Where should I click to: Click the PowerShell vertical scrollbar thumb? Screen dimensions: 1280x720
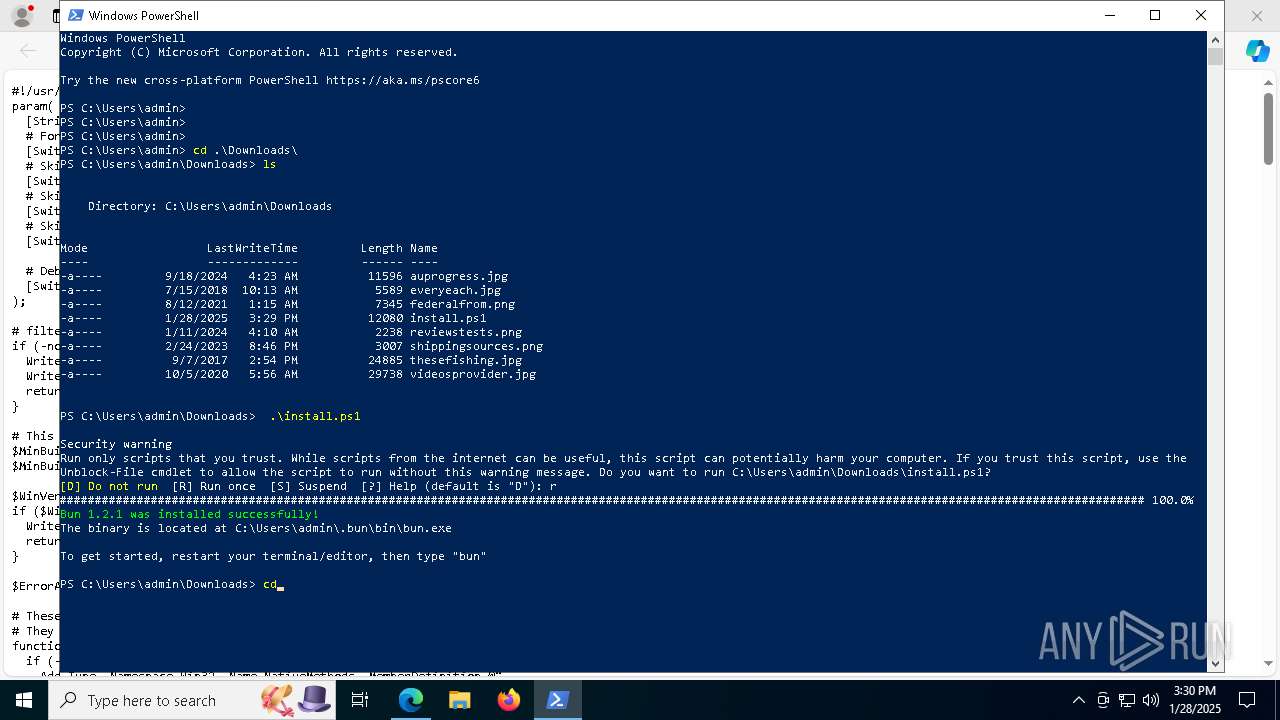coord(1215,57)
